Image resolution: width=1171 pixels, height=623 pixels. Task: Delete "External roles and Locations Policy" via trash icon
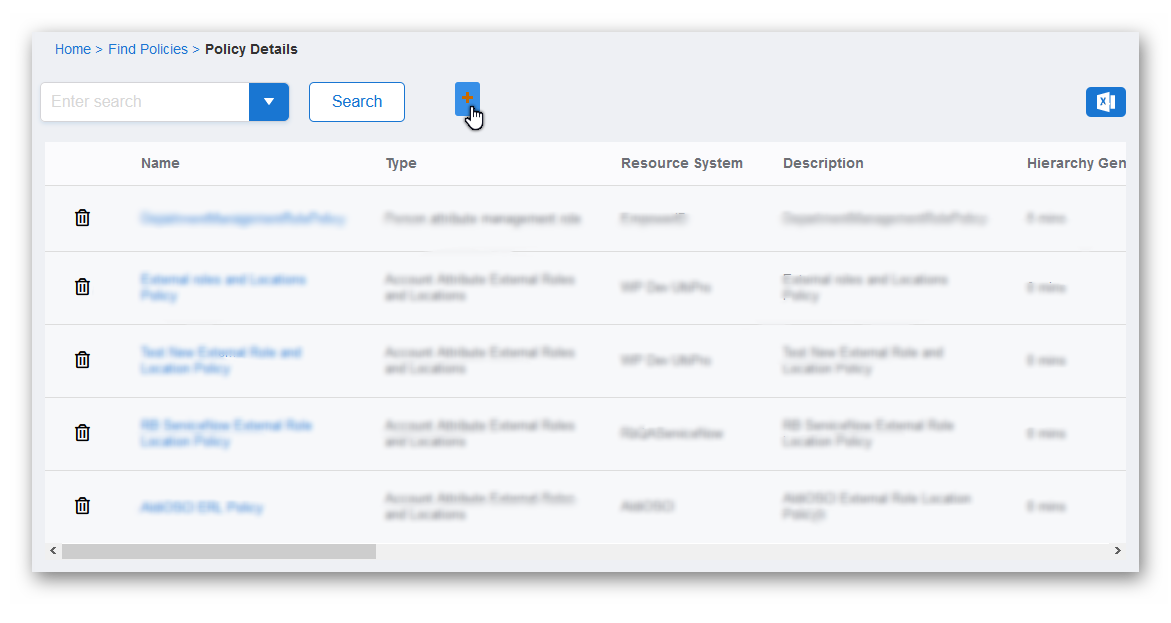click(82, 287)
